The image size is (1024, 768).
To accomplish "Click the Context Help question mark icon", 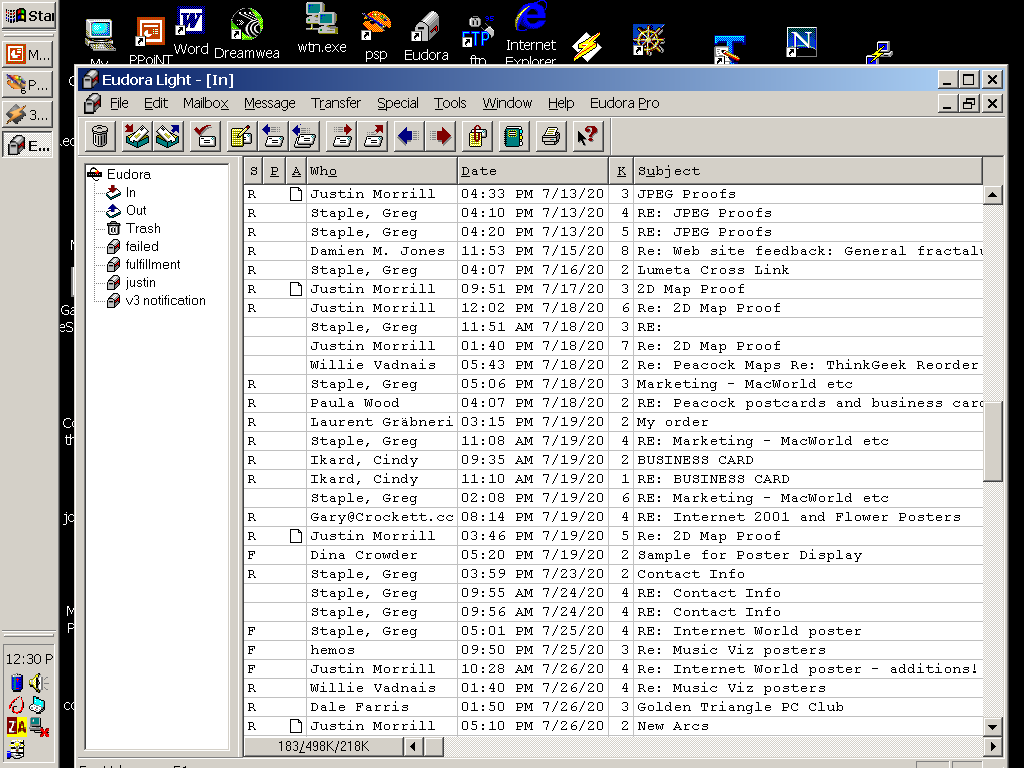I will coord(587,136).
